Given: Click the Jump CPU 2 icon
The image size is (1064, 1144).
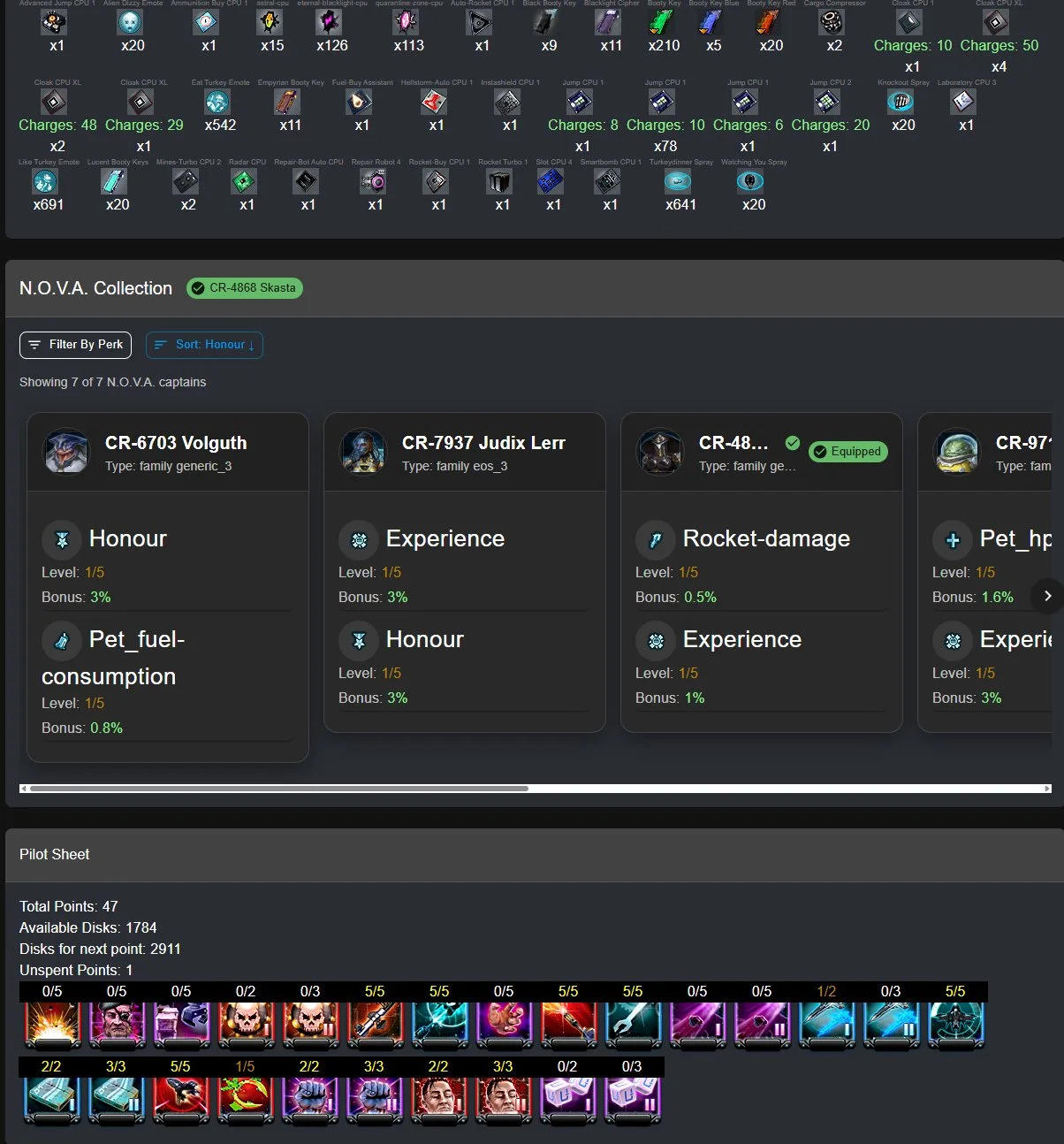Looking at the screenshot, I should pyautogui.click(x=827, y=102).
